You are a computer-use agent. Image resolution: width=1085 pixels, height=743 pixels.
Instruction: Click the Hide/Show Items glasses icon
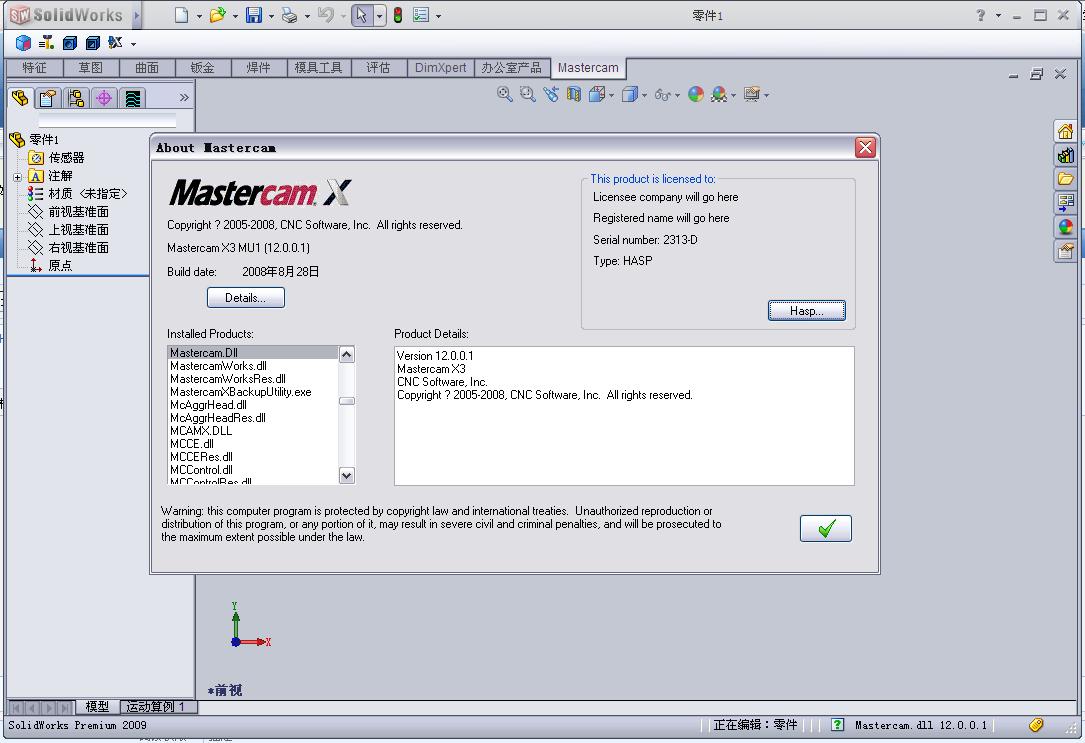(x=662, y=95)
